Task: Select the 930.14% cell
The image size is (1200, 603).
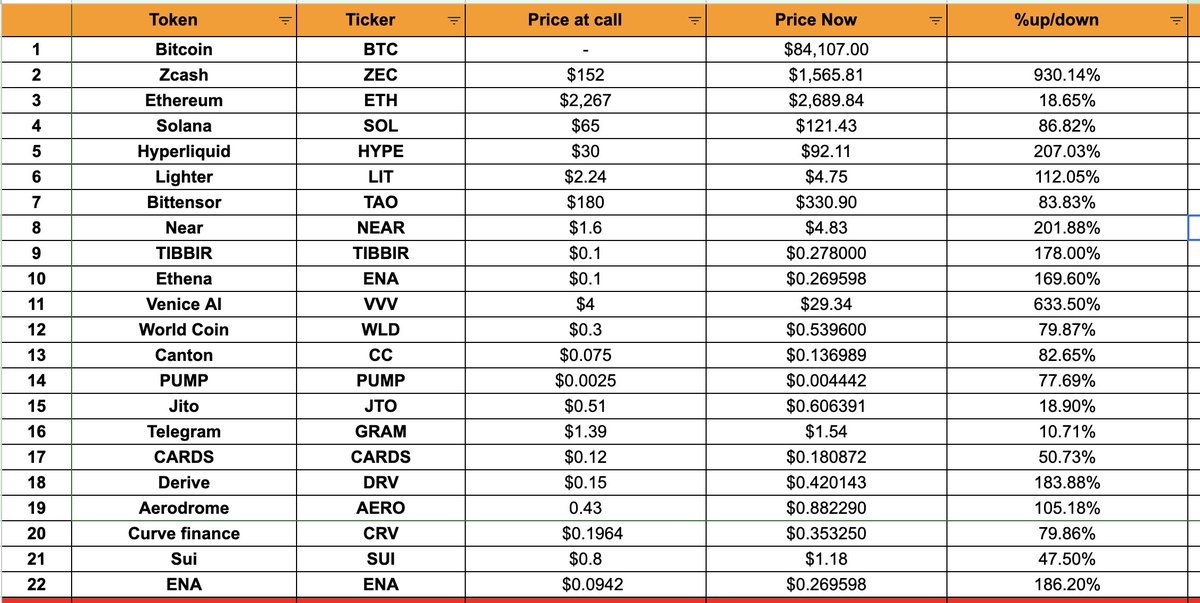Action: coord(1067,75)
